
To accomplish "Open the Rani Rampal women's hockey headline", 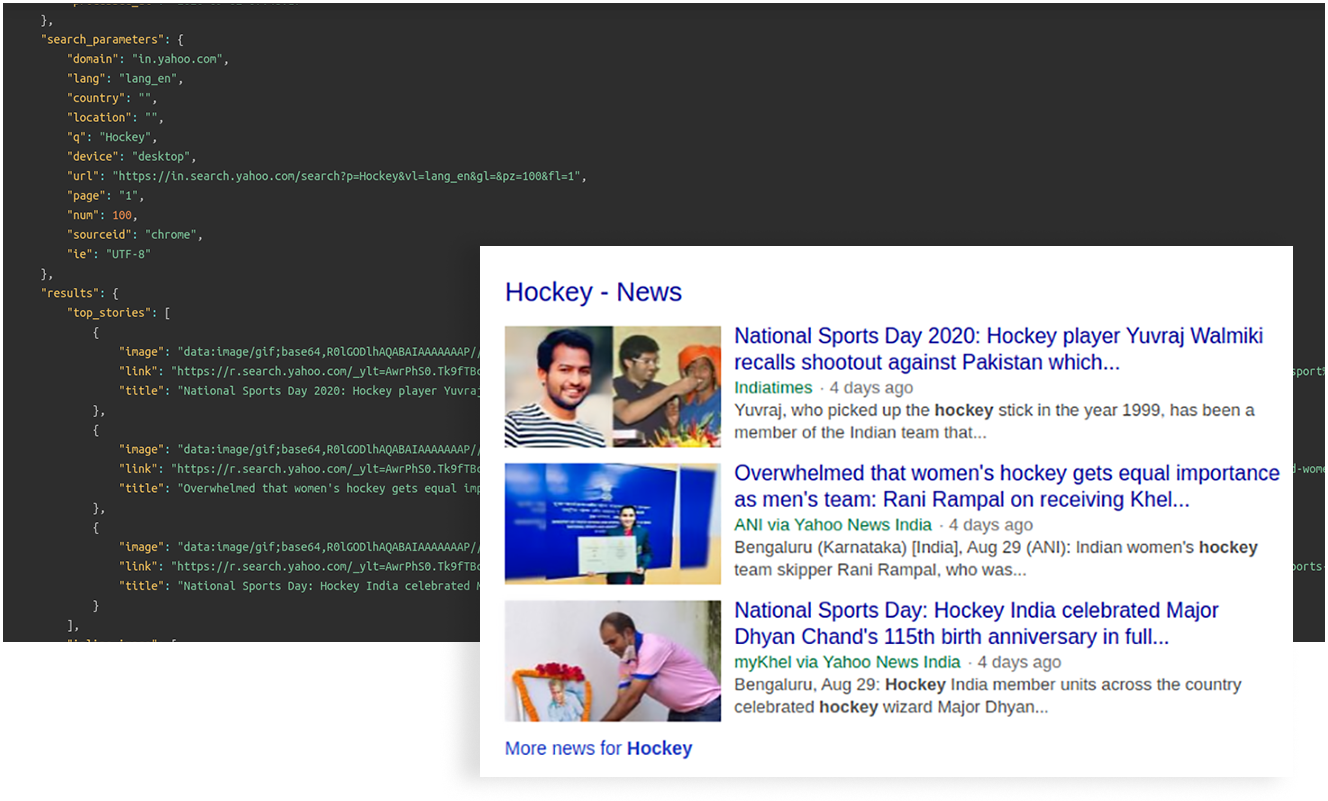I will click(1007, 486).
